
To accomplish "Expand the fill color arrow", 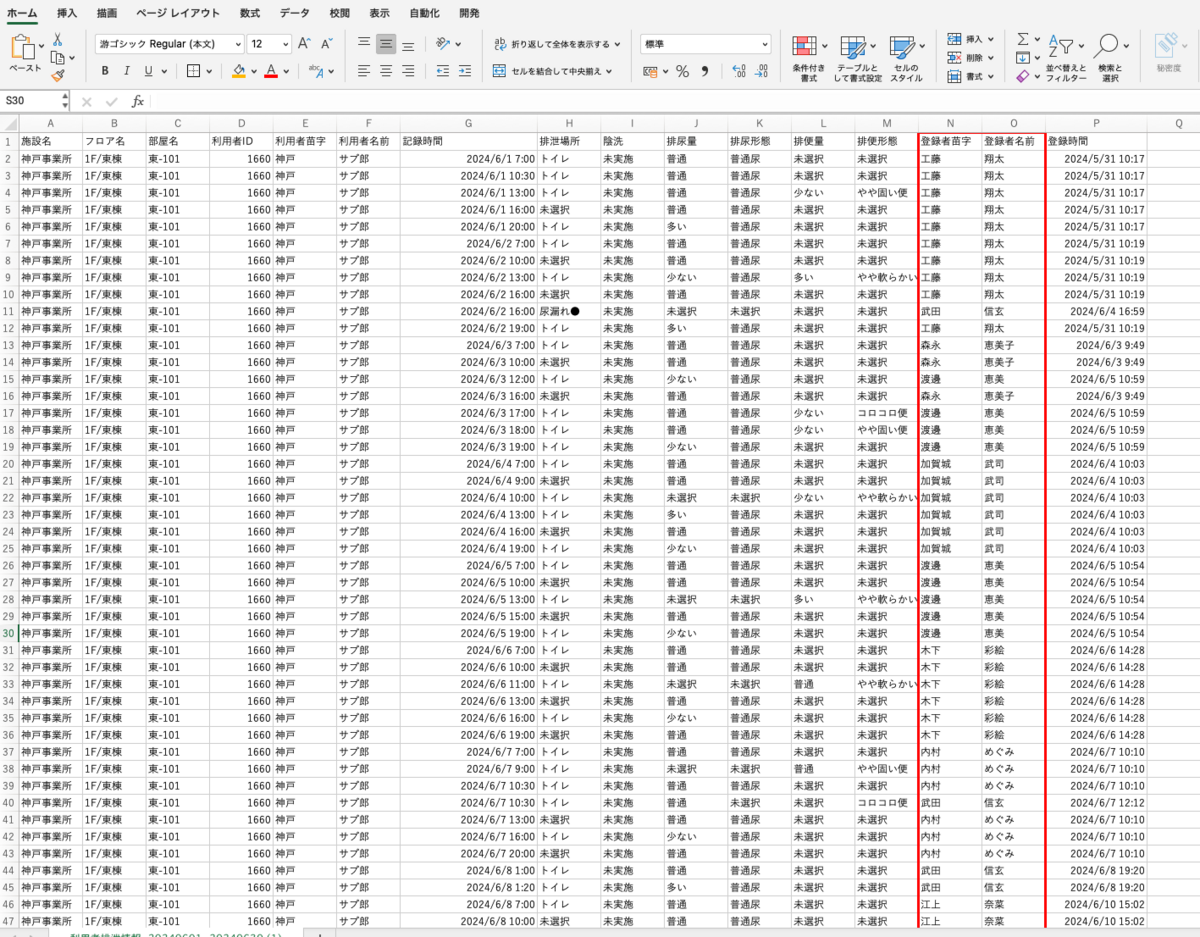I will click(x=255, y=71).
